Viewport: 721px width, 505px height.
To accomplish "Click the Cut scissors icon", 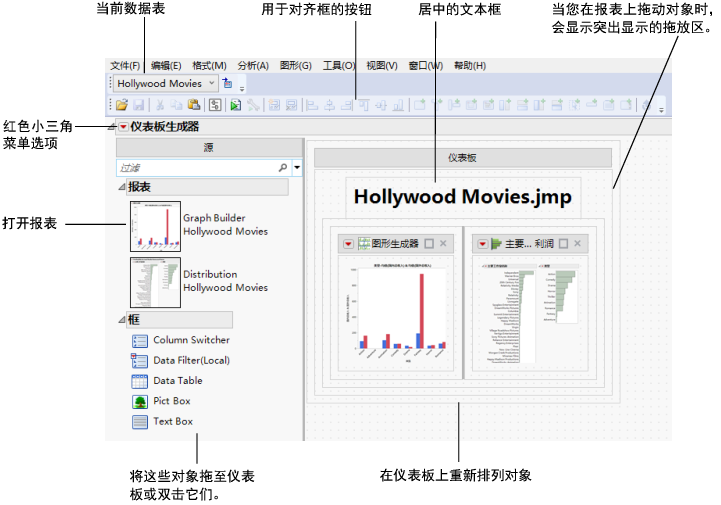I will click(x=160, y=105).
